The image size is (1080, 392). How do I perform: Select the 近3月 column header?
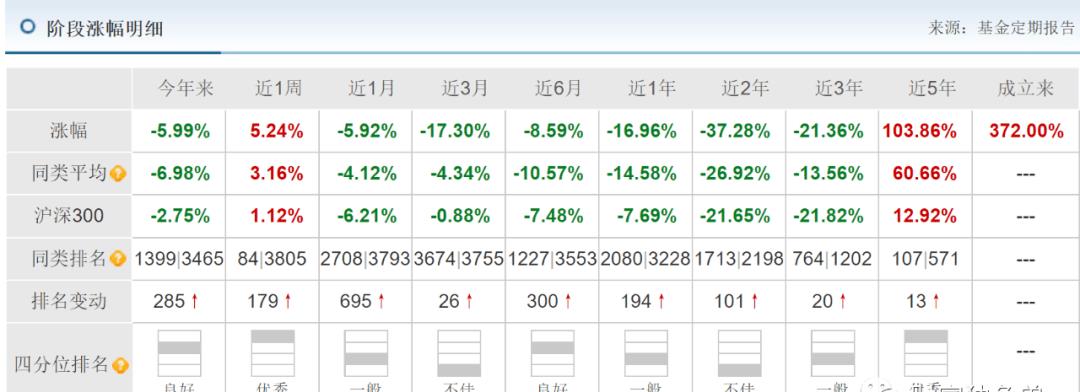tap(465, 88)
